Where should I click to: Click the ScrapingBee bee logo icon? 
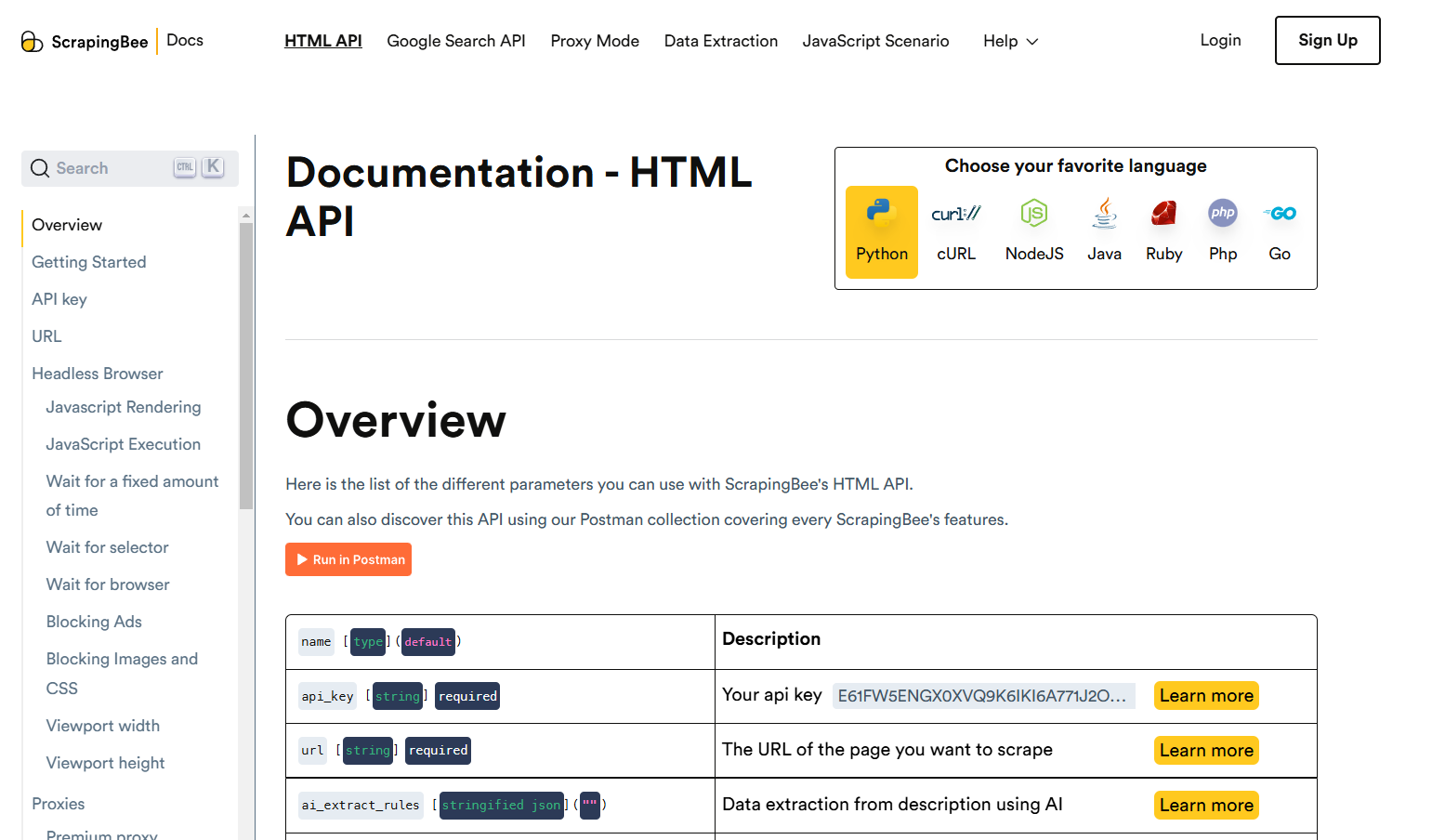[x=32, y=41]
